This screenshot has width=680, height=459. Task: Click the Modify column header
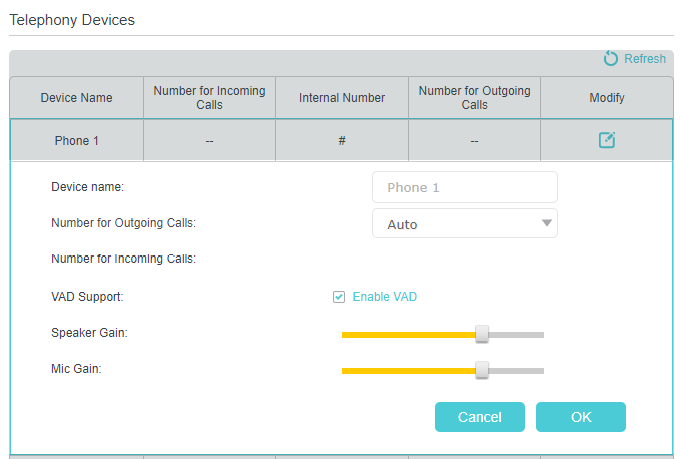tap(606, 98)
